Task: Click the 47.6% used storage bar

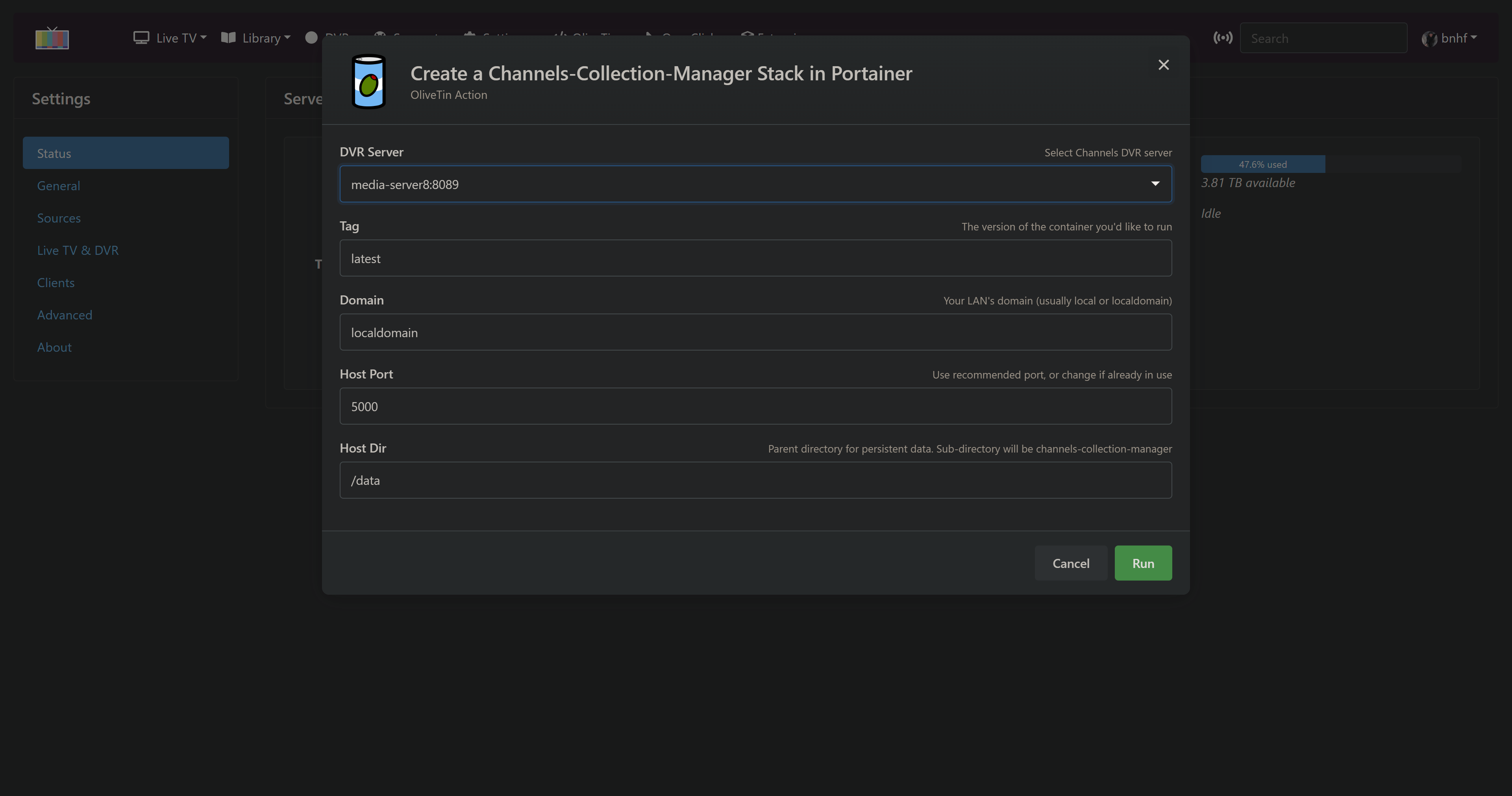Action: click(1262, 165)
